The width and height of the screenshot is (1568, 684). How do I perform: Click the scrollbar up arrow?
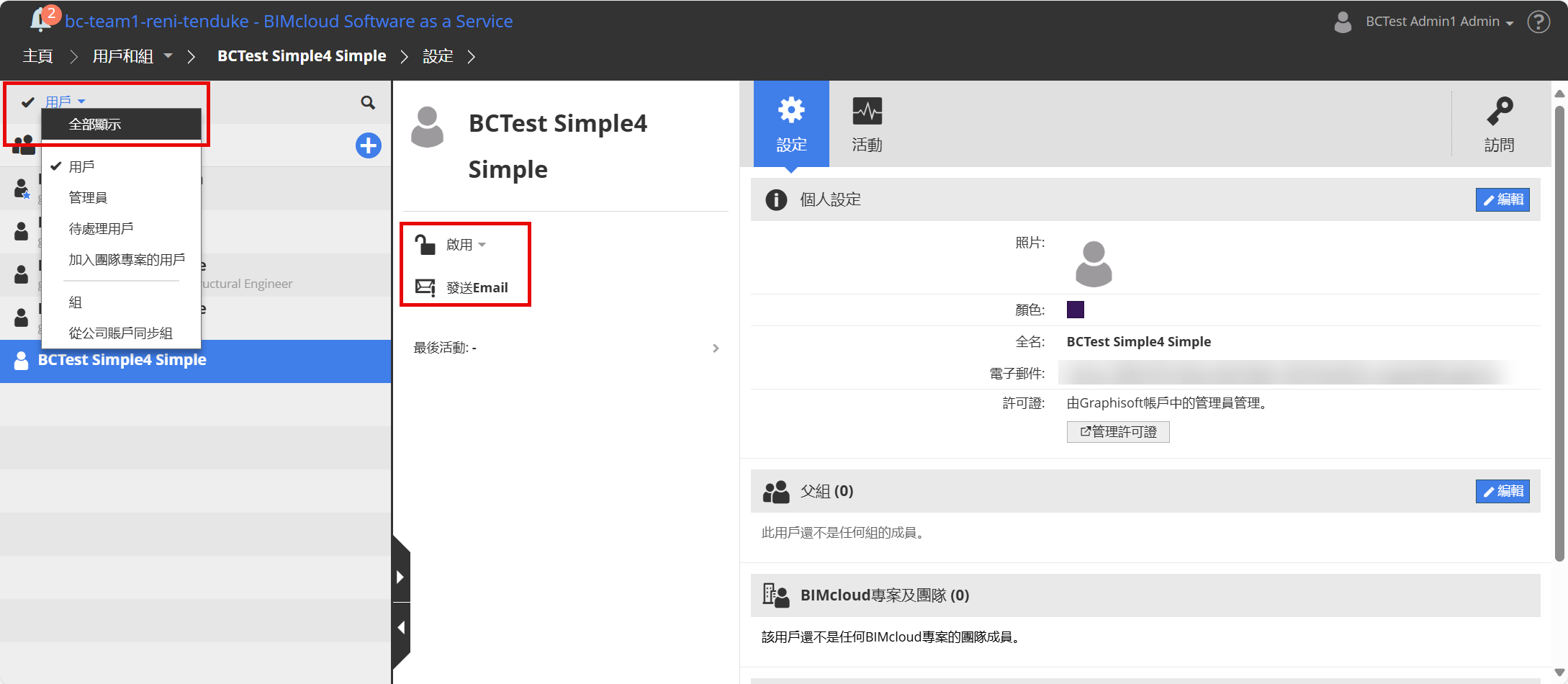pos(1559,94)
